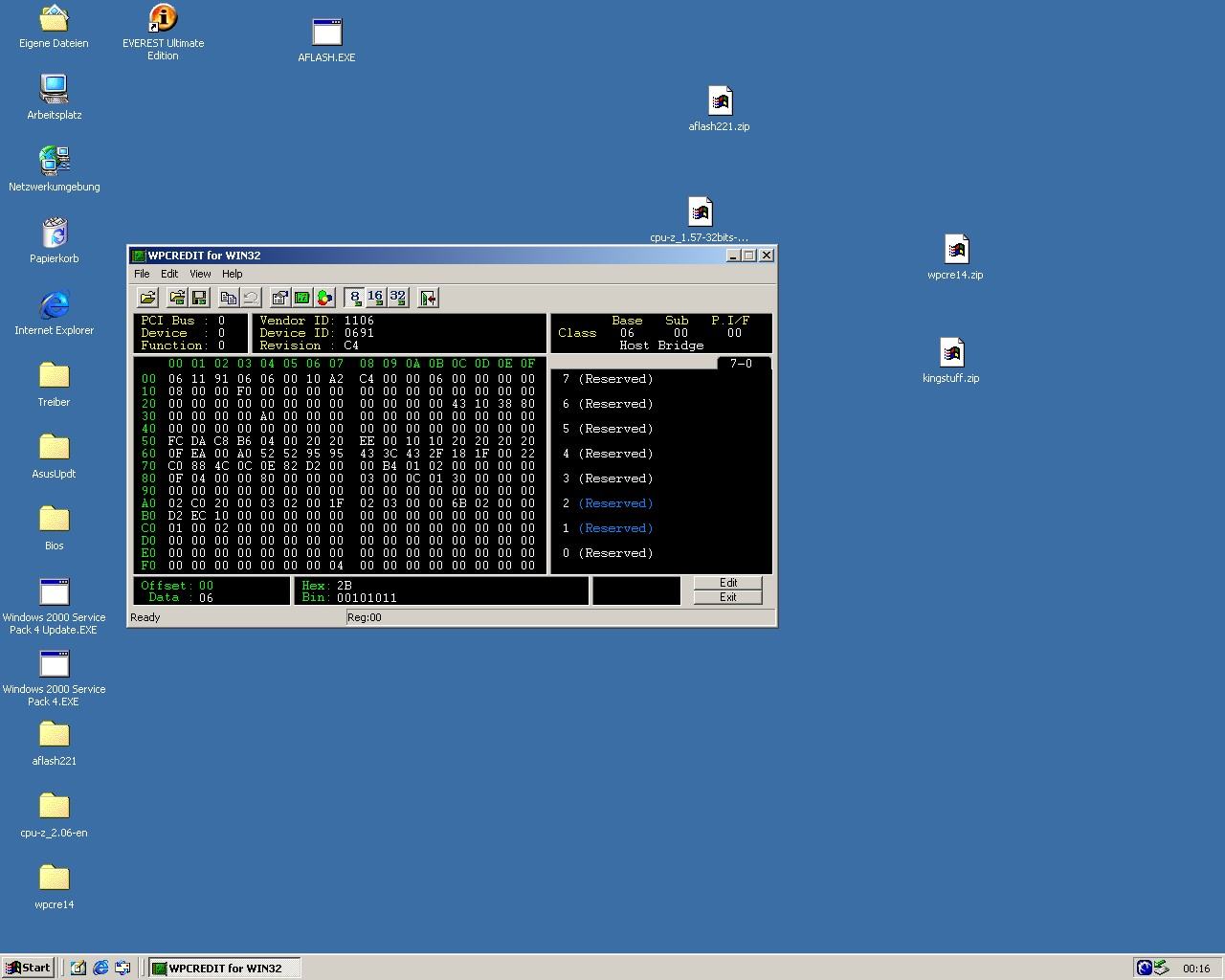Image resolution: width=1225 pixels, height=980 pixels.
Task: Select the wpcre14.zip desktop file
Action: click(955, 256)
